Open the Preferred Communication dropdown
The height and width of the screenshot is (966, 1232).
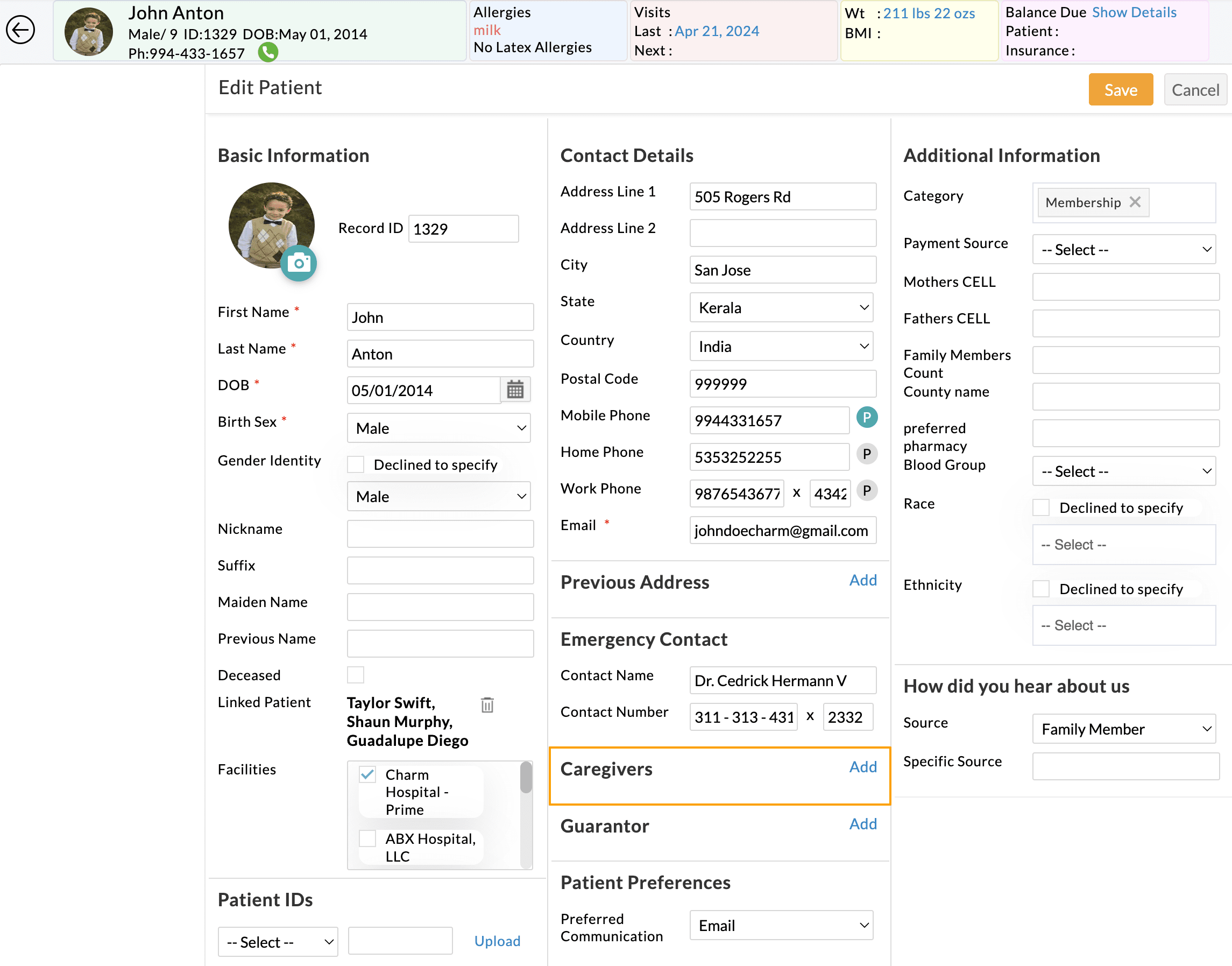[781, 925]
